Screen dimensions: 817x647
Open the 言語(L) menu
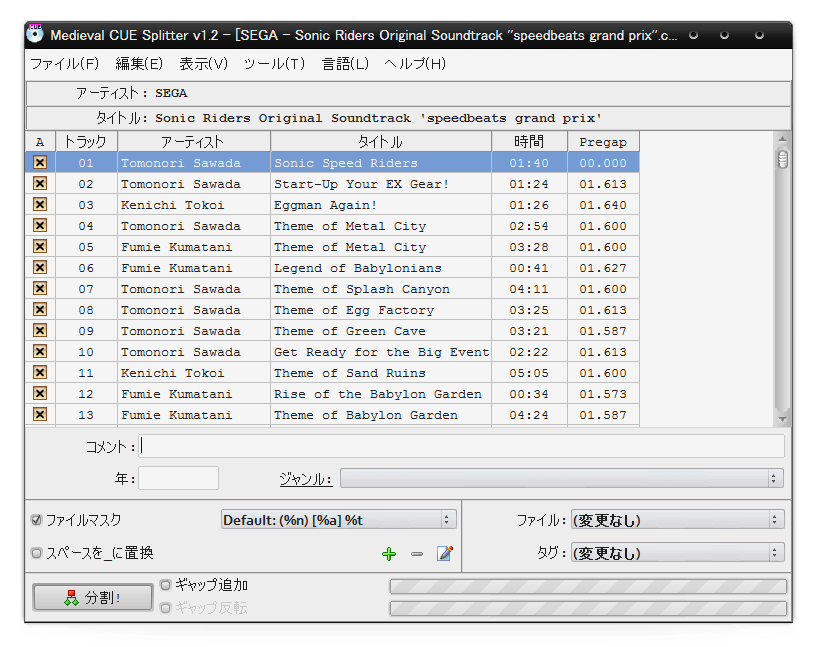tap(345, 64)
